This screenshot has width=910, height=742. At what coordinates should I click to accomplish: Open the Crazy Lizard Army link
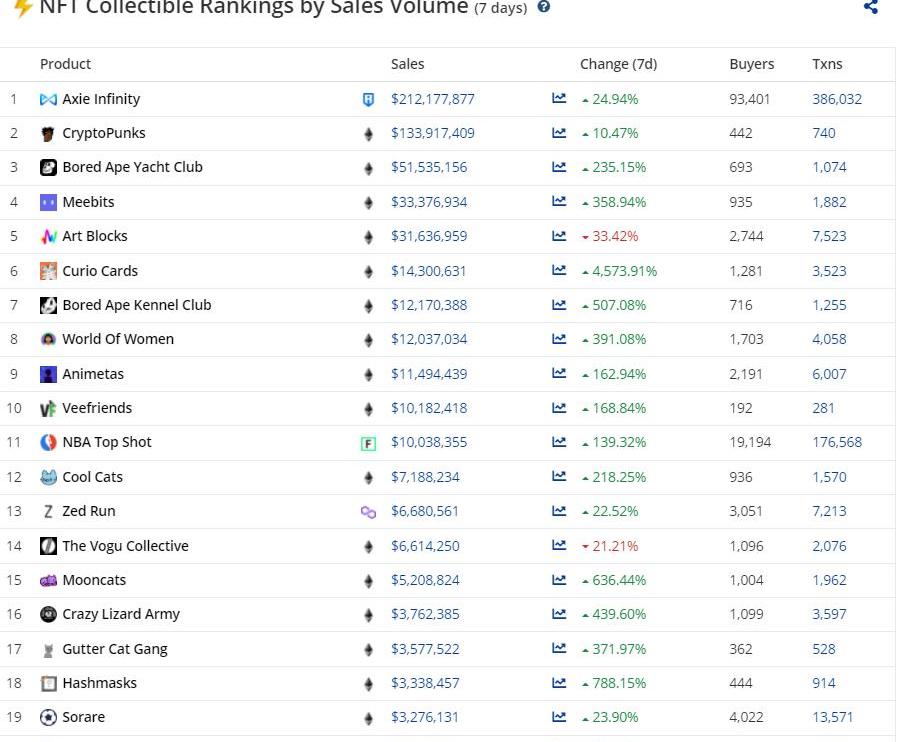[121, 614]
